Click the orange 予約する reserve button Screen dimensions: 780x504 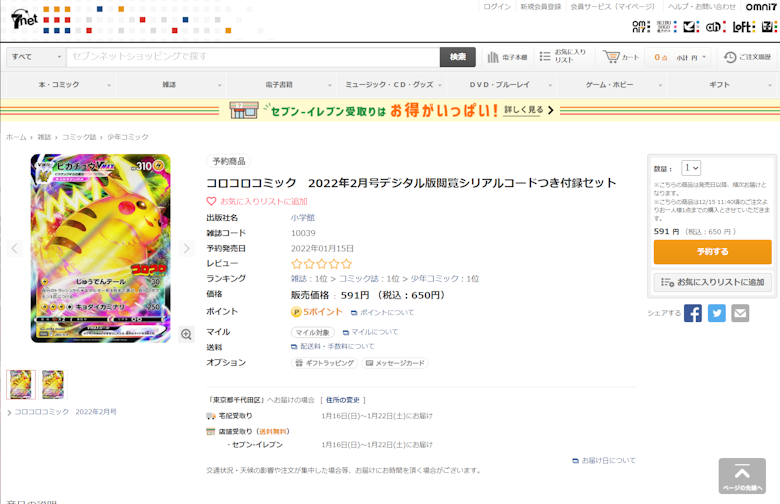tap(712, 252)
